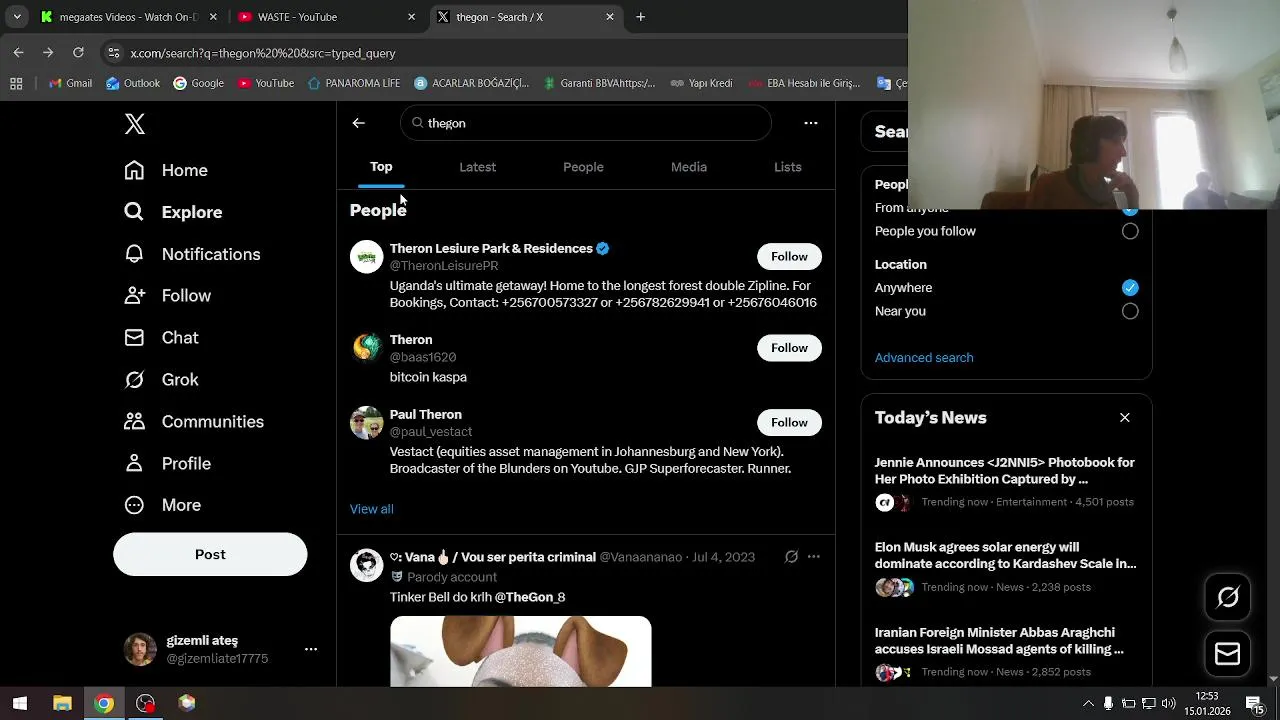Open Notifications bell in sidebar
The image size is (1280, 720).
point(192,254)
